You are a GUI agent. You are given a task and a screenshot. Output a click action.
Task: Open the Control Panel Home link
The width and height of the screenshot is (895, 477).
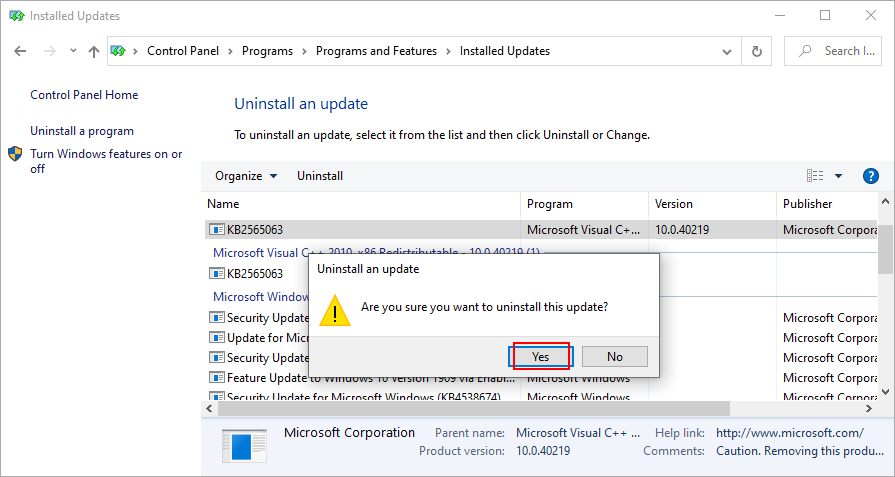point(84,95)
